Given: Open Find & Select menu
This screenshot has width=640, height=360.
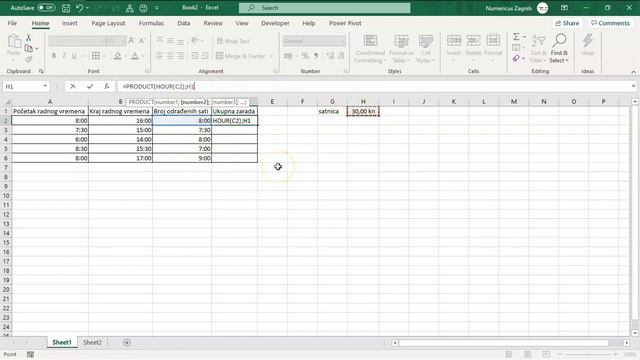Looking at the screenshot, I should coord(559,49).
